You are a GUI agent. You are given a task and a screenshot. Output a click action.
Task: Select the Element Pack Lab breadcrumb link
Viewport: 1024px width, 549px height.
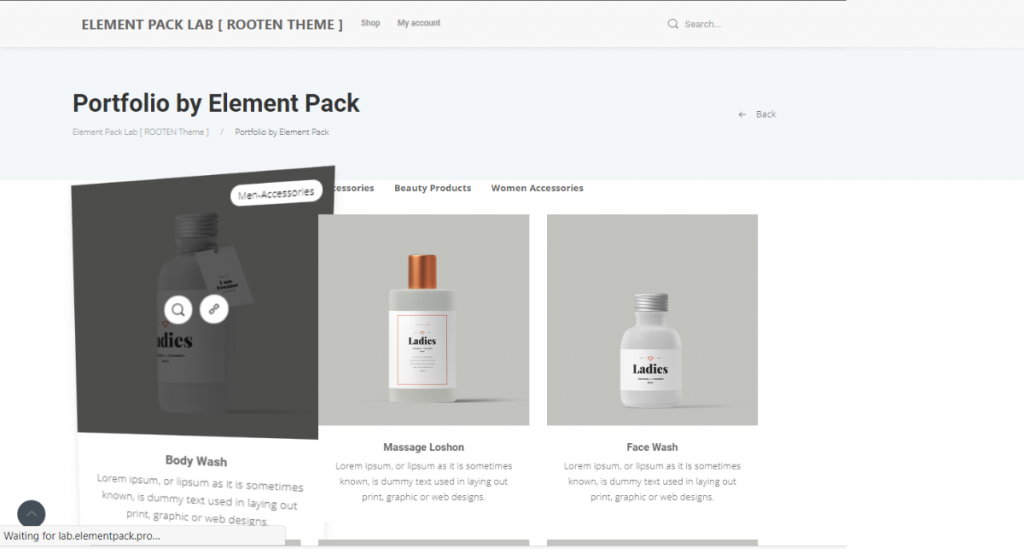pos(140,132)
